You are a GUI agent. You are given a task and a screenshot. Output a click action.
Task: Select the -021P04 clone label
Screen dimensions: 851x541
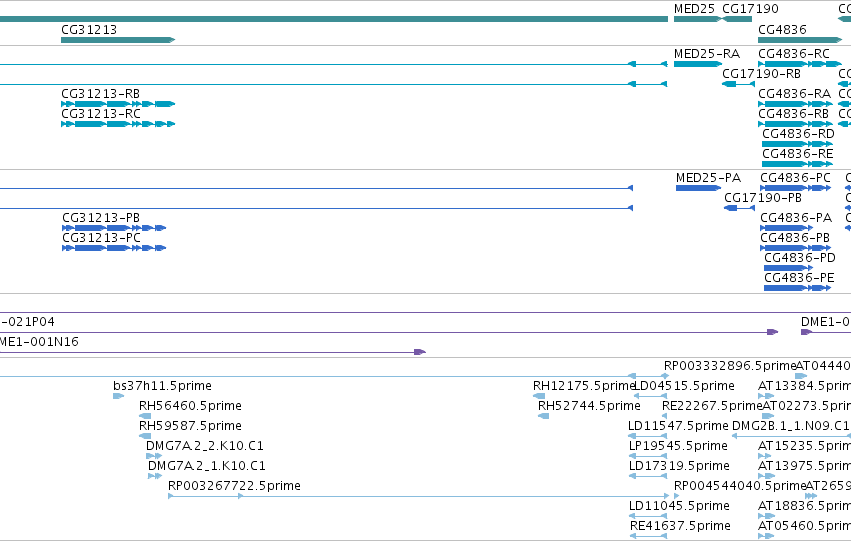point(27,322)
